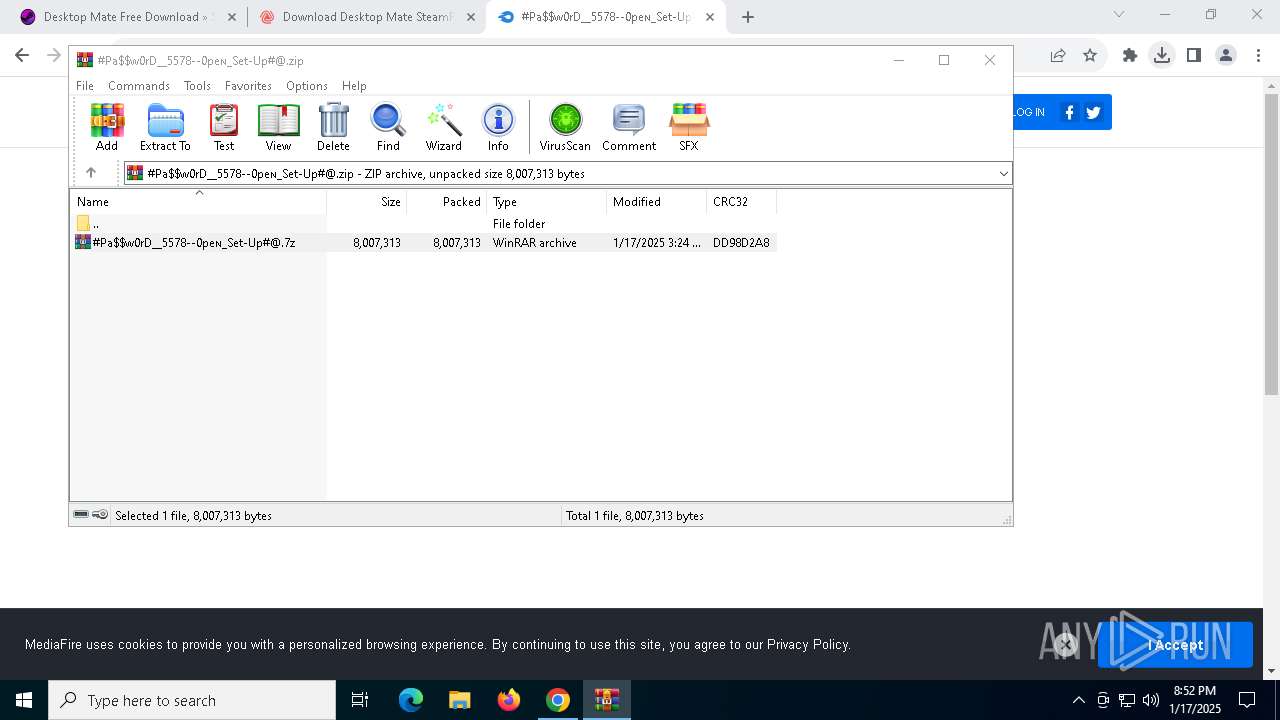1280x720 pixels.
Task: Click the share page icon in address bar
Action: pos(1058,56)
